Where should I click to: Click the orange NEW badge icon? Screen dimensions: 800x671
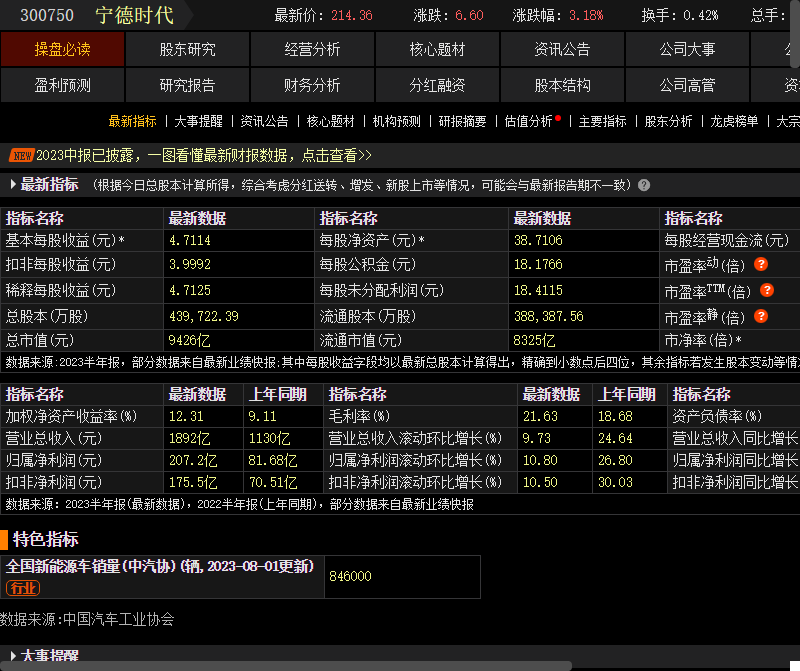(22, 156)
